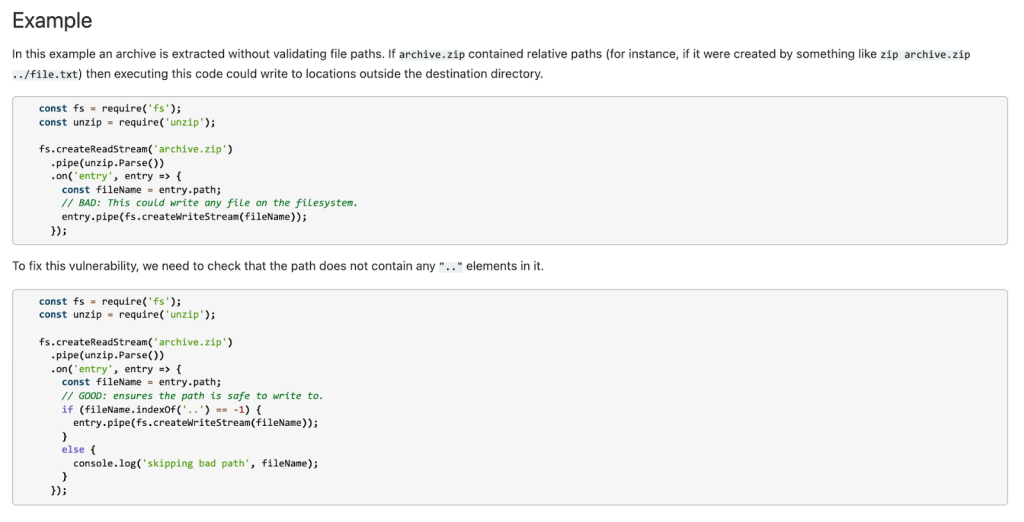Click the inline code "zip archive.zip" in the intro
Viewport: 1024px width, 522px height.
[925, 54]
